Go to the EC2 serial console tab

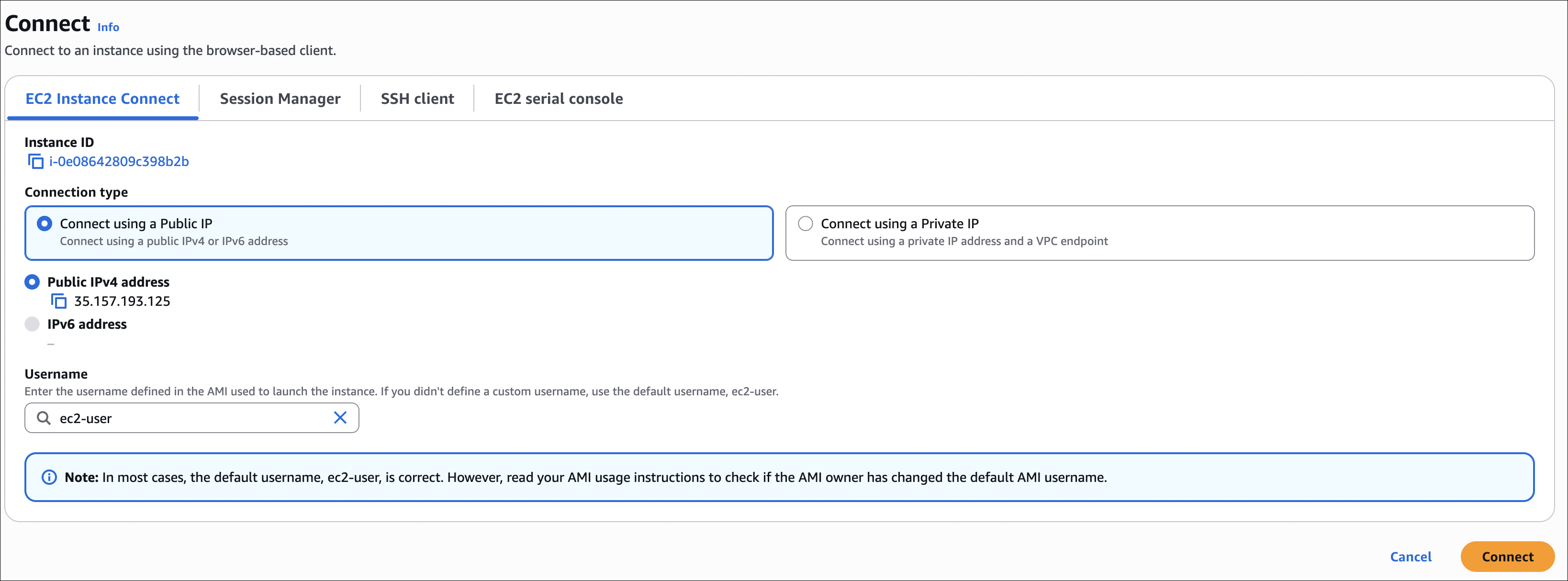pos(559,99)
